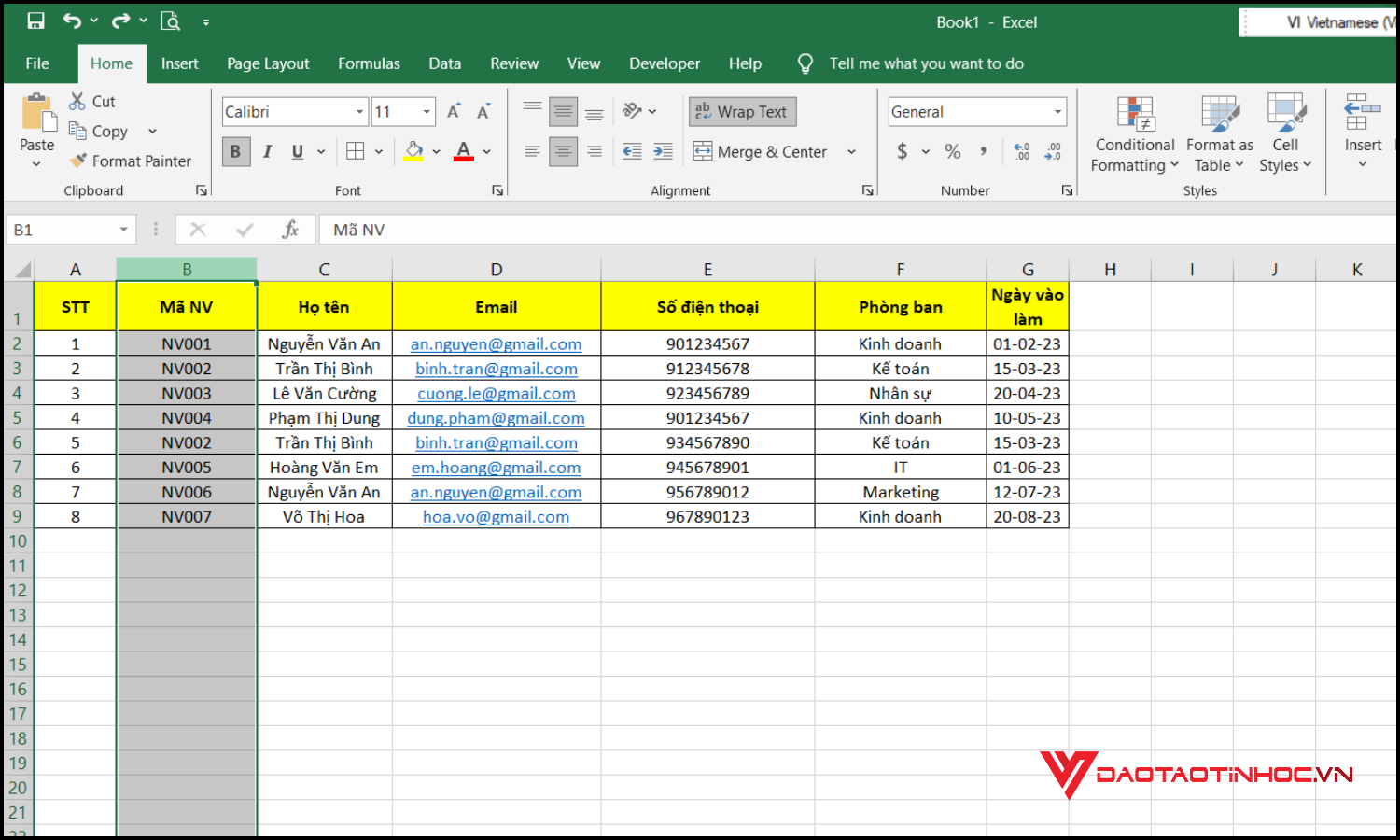Redo the last action
This screenshot has width=1400, height=840.
120,21
